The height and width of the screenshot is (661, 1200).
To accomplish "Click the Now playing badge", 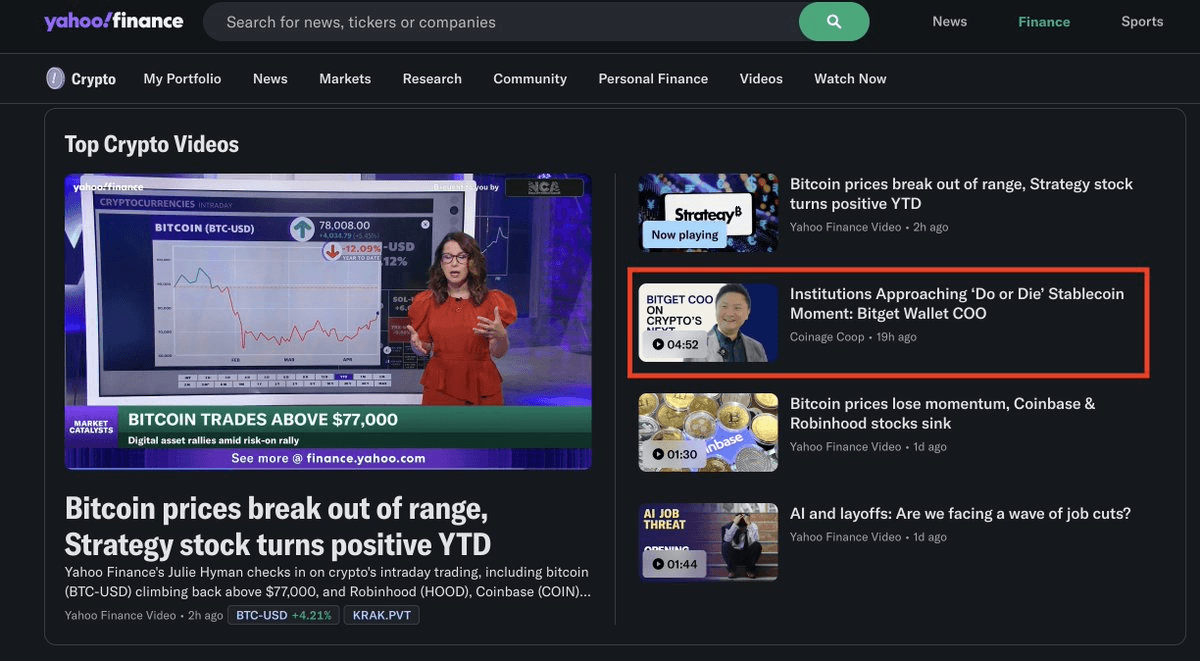I will pyautogui.click(x=684, y=235).
